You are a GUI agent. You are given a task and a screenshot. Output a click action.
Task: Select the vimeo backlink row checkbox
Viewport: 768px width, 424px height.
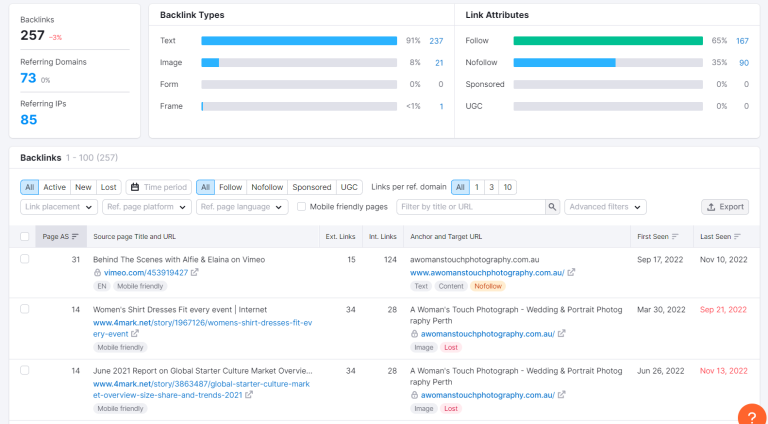[x=24, y=259]
